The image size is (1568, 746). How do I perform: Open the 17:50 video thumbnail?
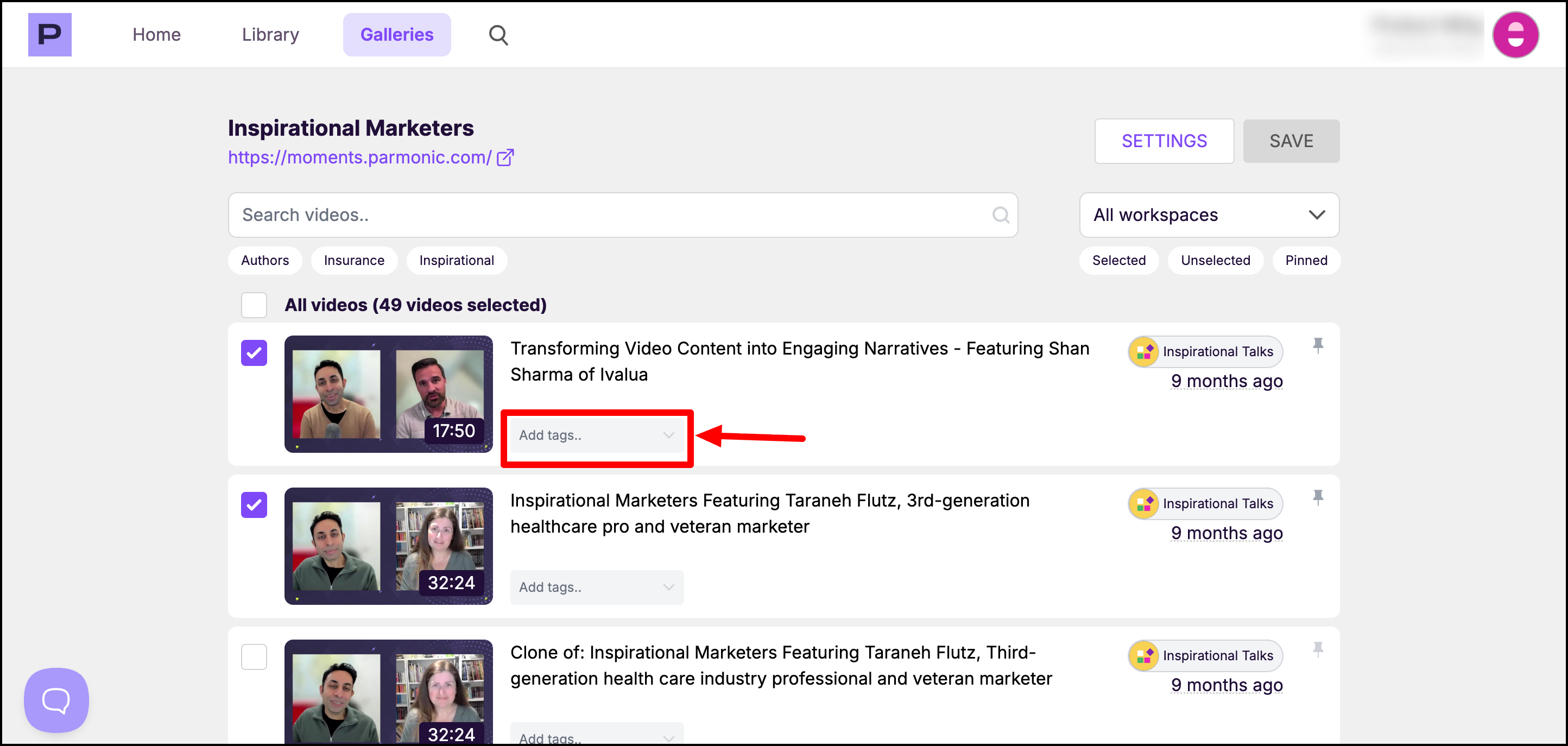coord(388,394)
